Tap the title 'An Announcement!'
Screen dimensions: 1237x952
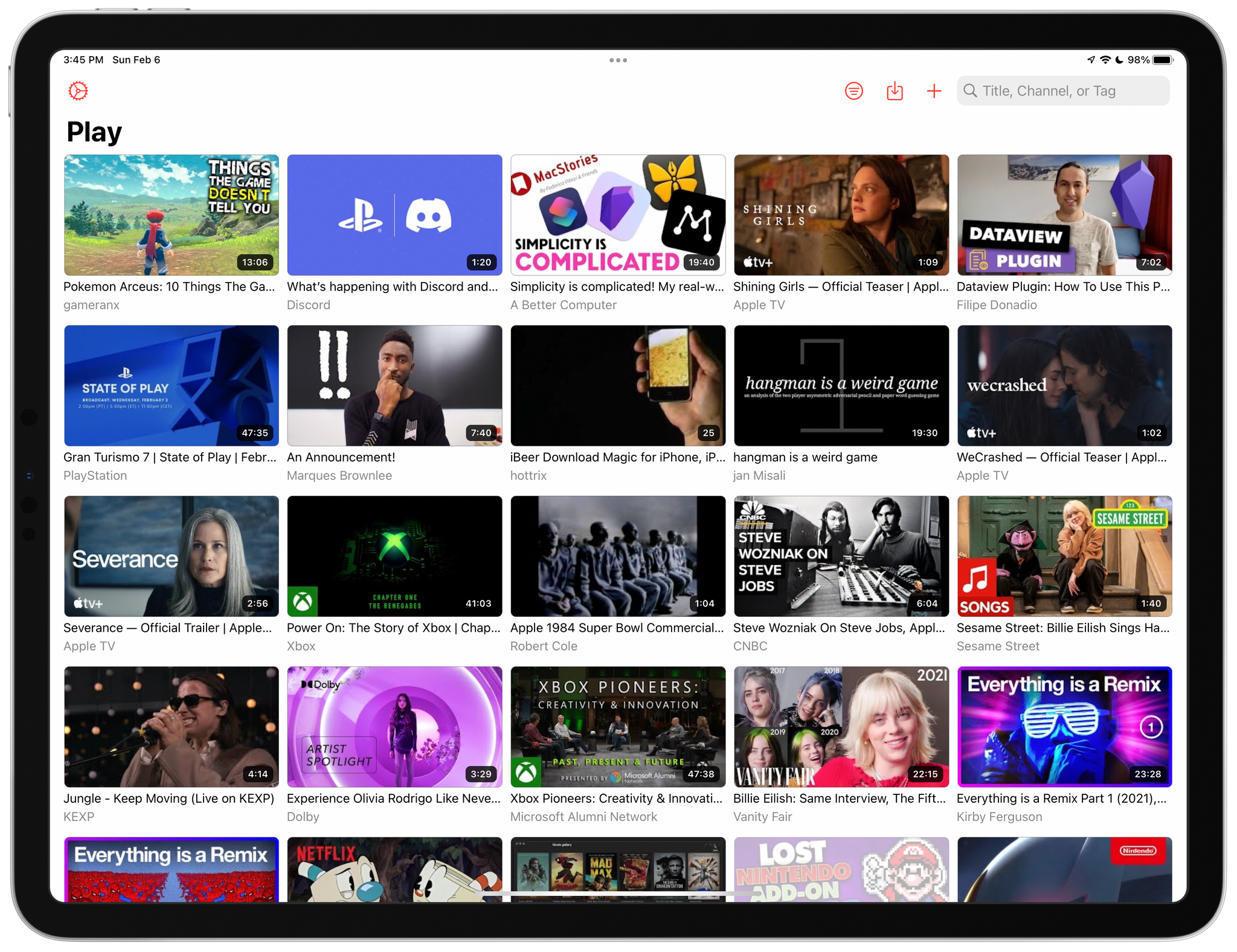pos(341,457)
